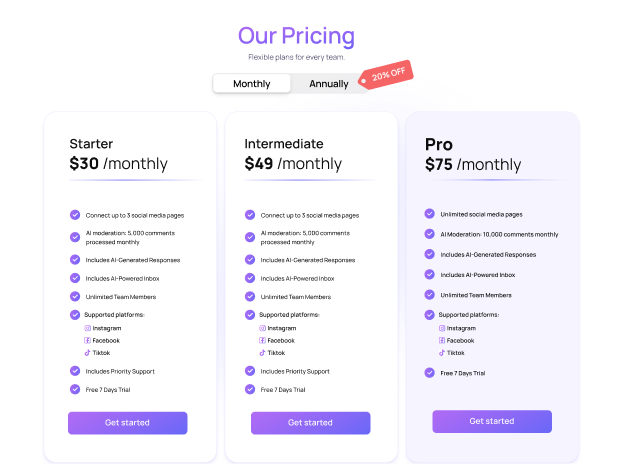Click Facebook icon in Starter plan
Viewport: 618px width, 464px height.
coord(87,340)
